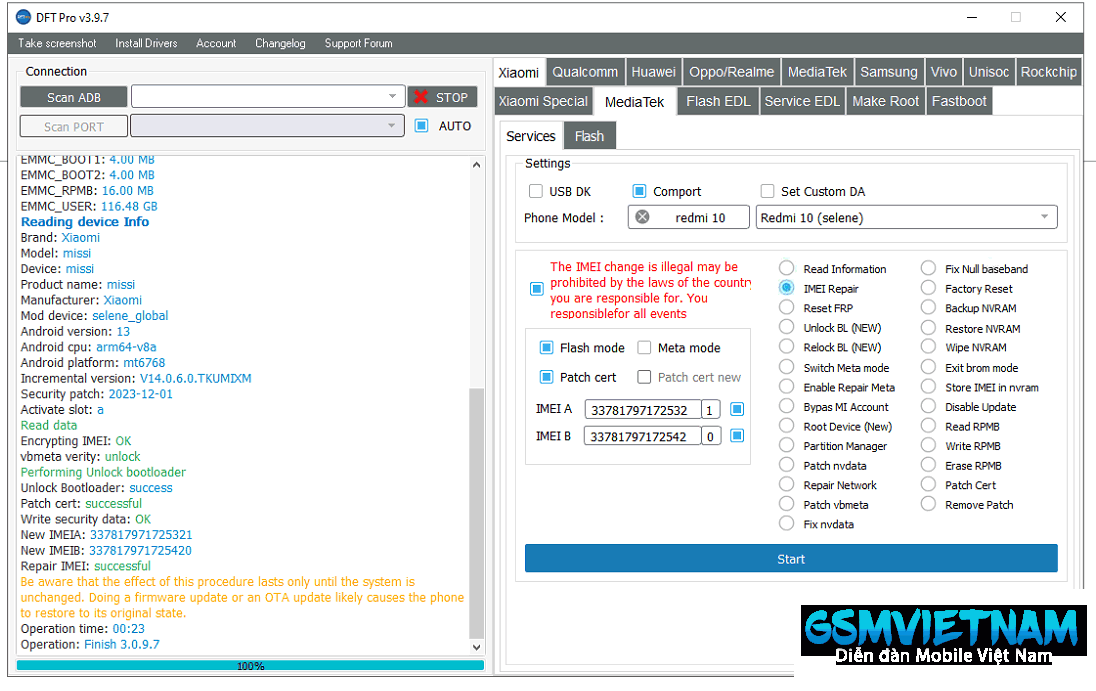Open Flash EDL sub-tab
Image resolution: width=1096 pixels, height=691 pixels.
pos(718,101)
